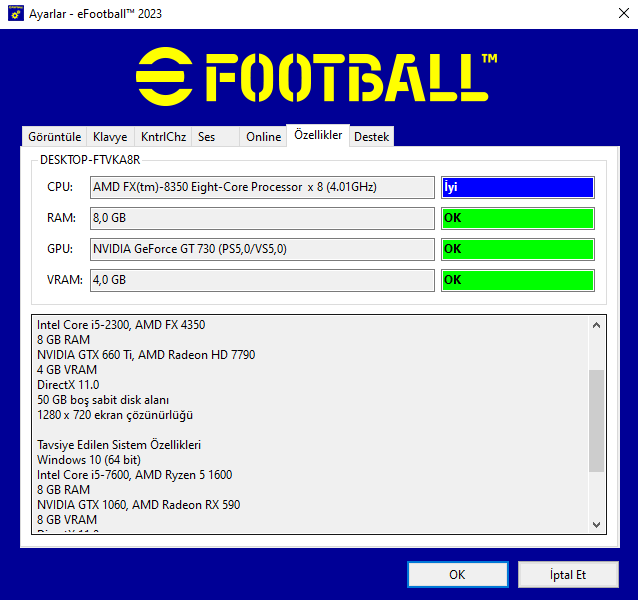Image resolution: width=638 pixels, height=600 pixels.
Task: Click 'Tavsiye Edilen Sistem Özellikleri' heading
Action: [119, 445]
